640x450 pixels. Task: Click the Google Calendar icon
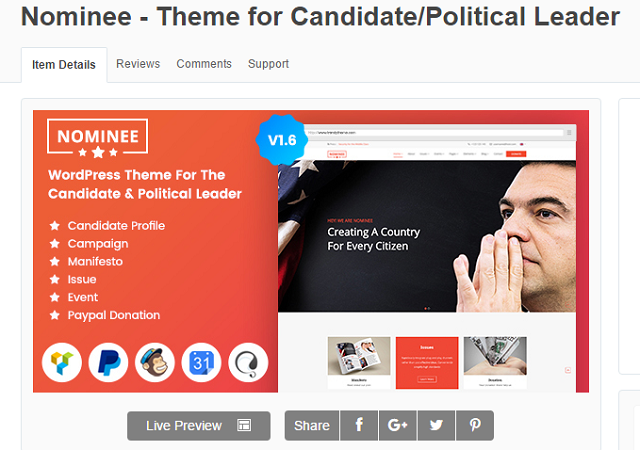(202, 363)
